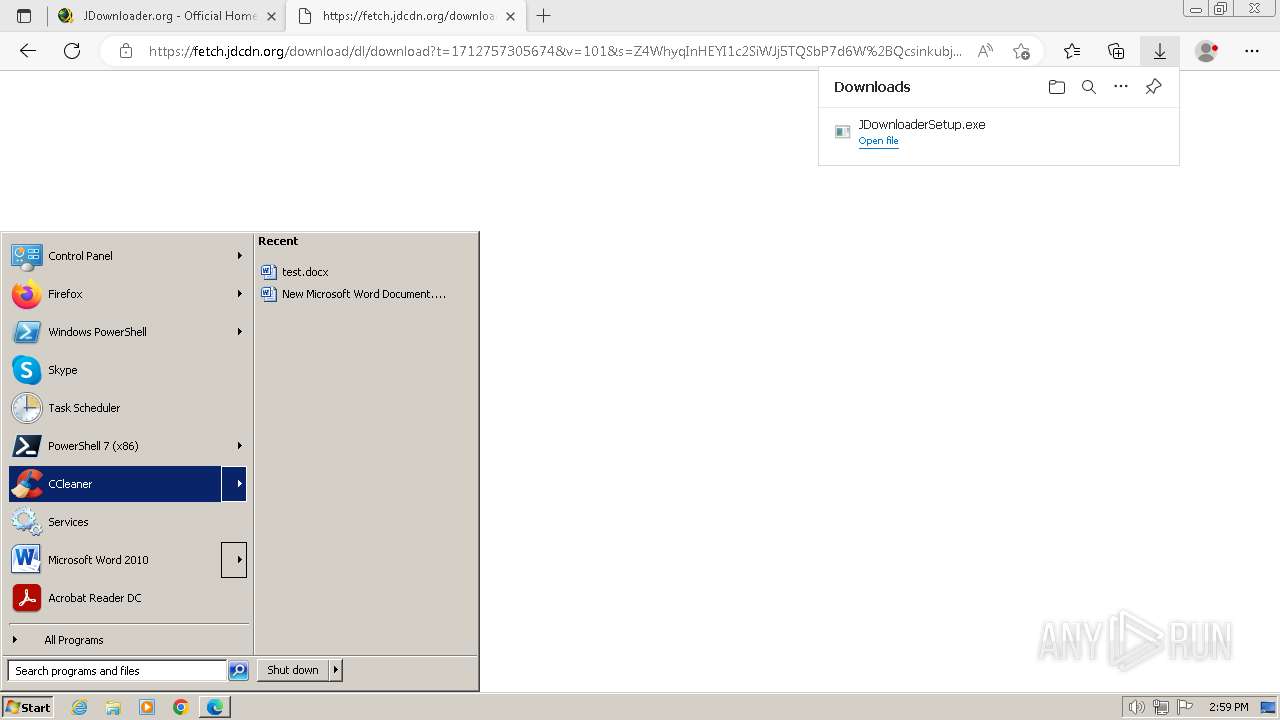
Task: Click the Open file link for JDownloaderSetup.exe
Action: 878,141
